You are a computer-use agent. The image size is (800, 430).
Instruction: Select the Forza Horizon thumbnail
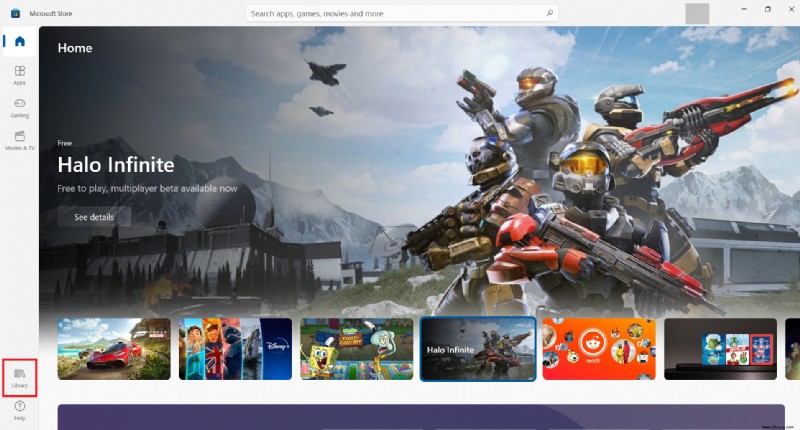(x=114, y=349)
